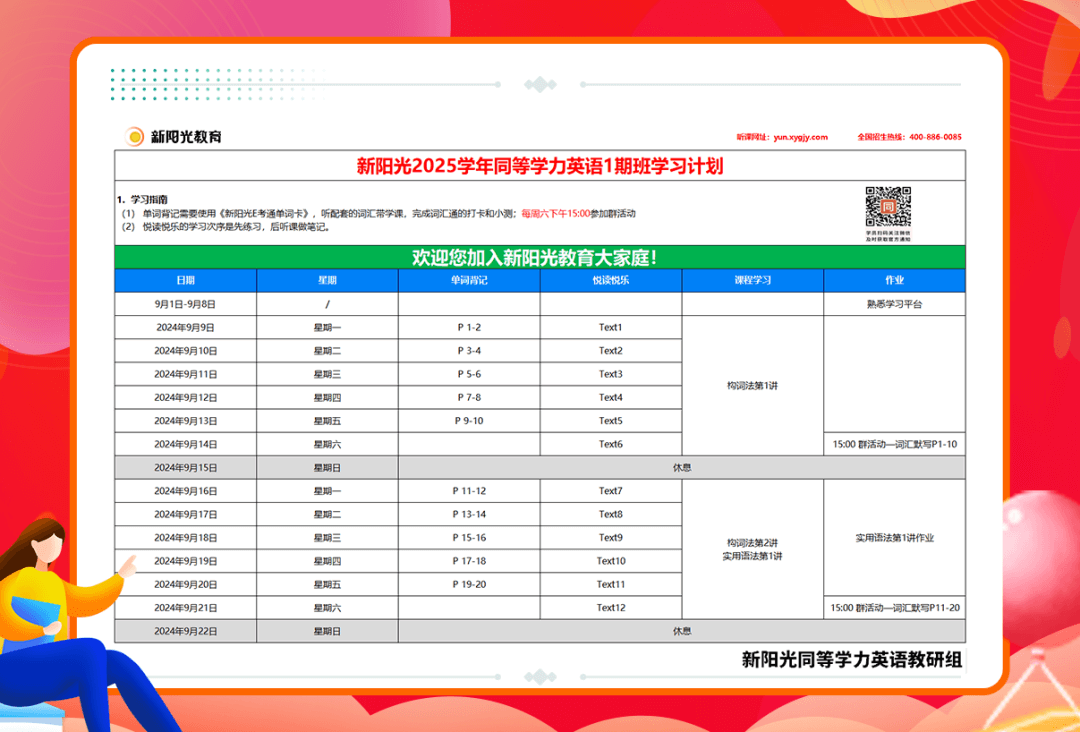
Task: Select the 2024年9月11日 date cell
Action: [186, 374]
